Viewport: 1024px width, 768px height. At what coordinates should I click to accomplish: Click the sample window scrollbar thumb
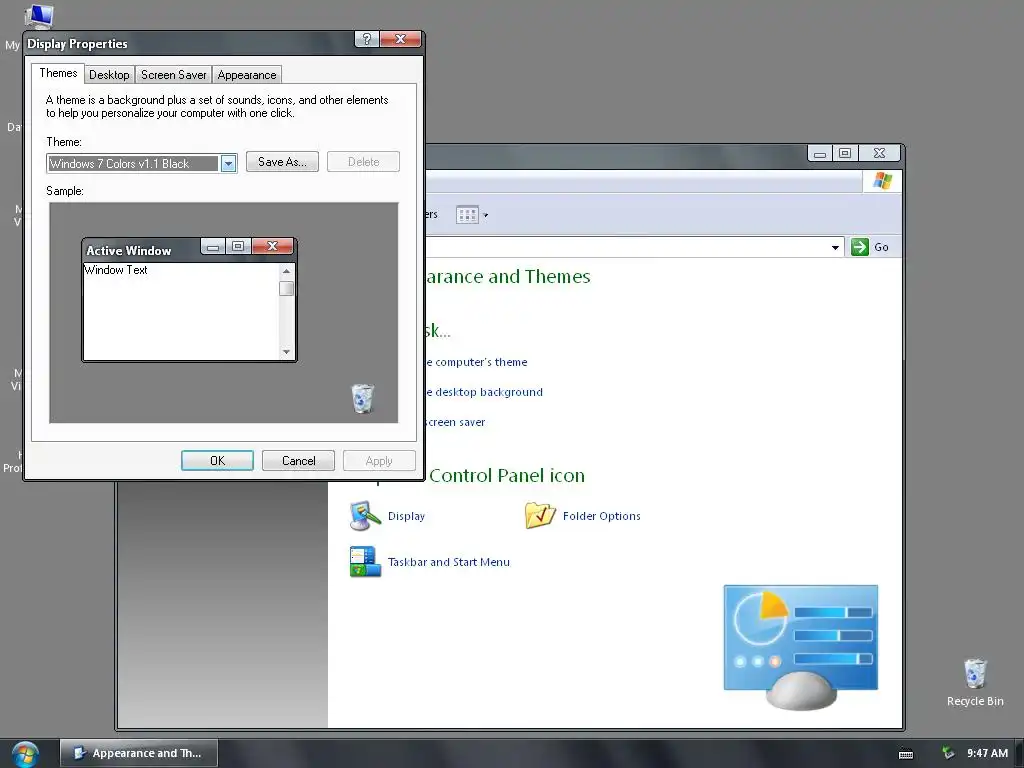click(286, 288)
